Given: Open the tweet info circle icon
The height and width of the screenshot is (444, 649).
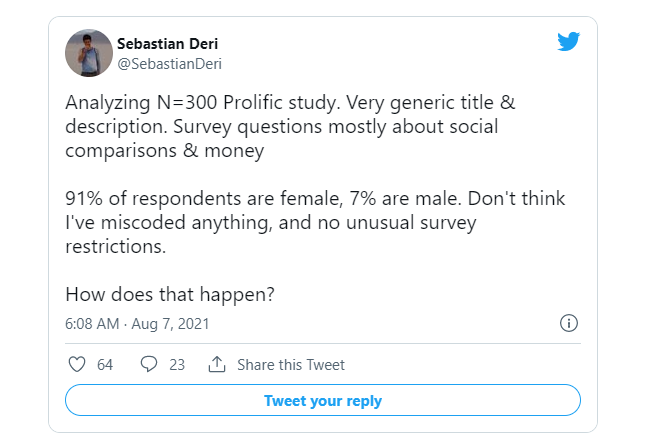Looking at the screenshot, I should [x=569, y=324].
